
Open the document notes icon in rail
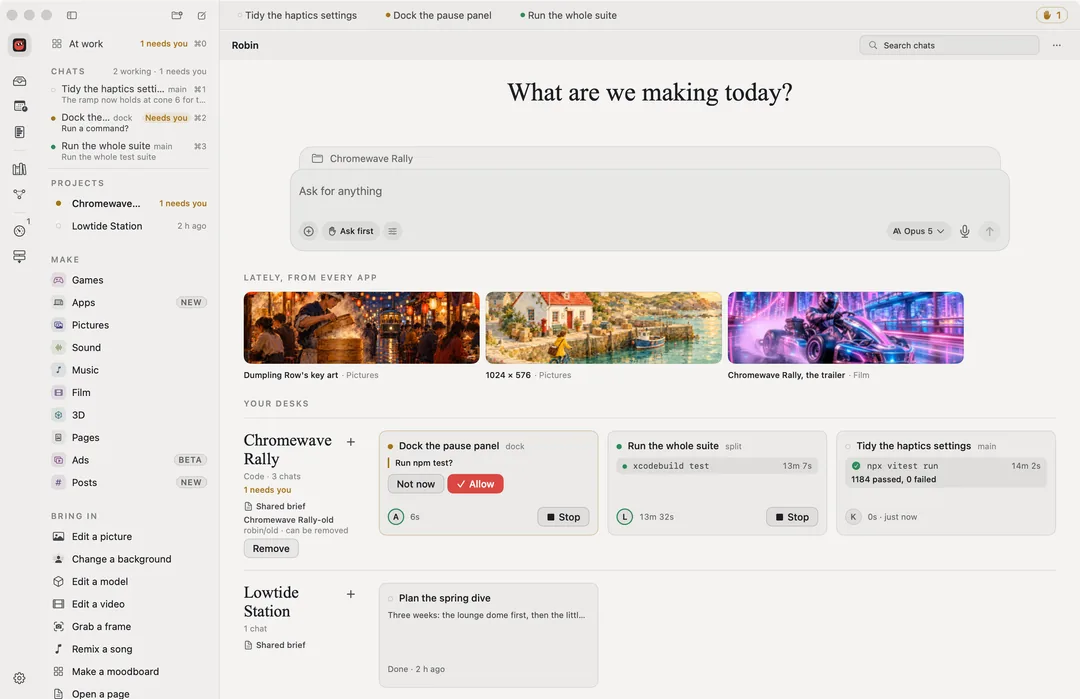coord(19,132)
